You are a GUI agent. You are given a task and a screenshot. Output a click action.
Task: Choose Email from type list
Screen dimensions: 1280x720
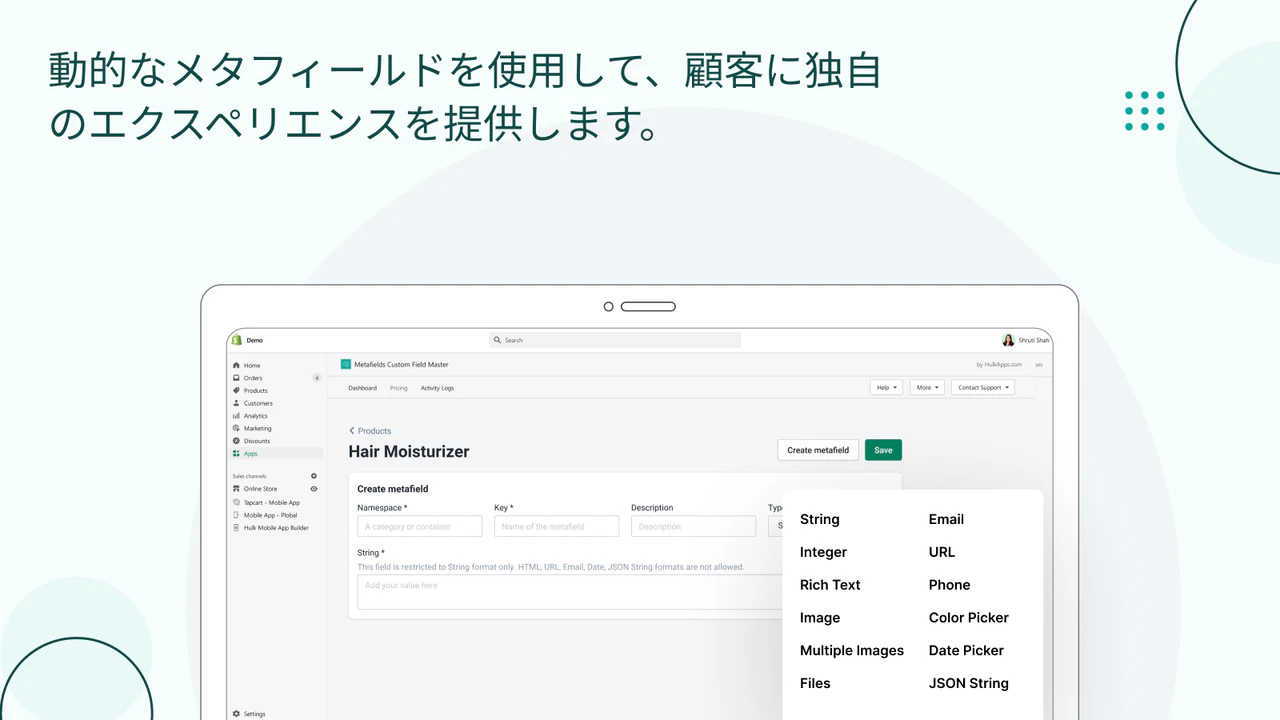pos(946,519)
